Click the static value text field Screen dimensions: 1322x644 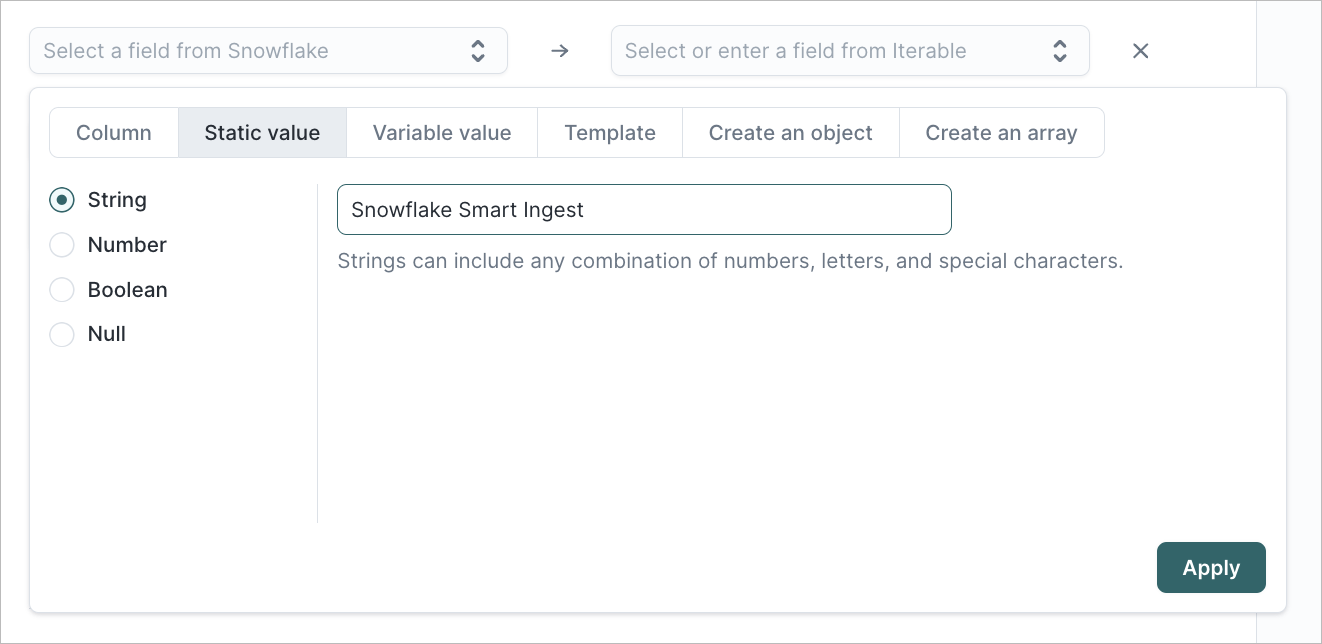coord(644,210)
